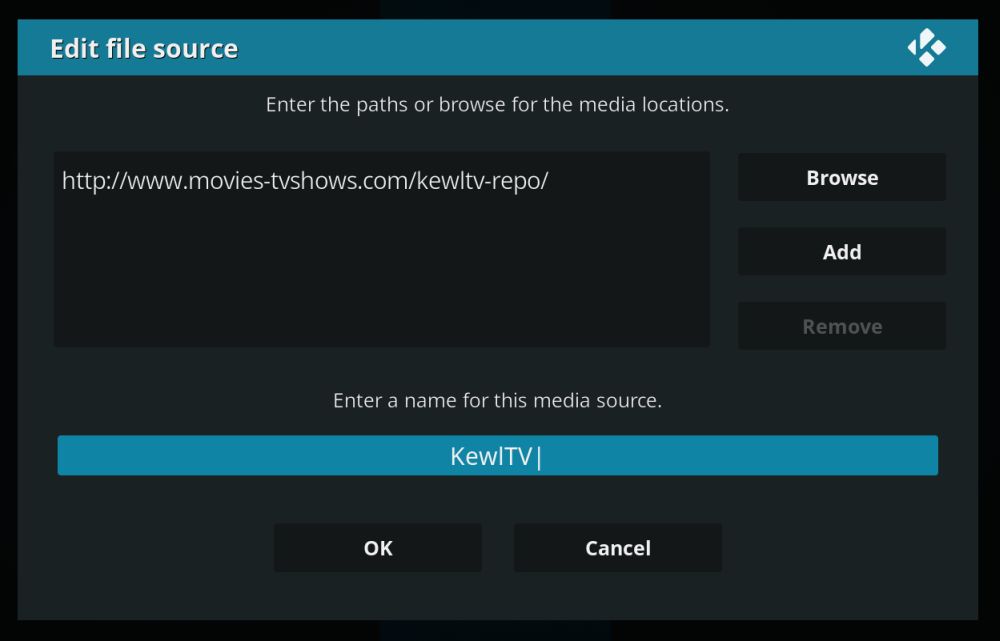
Task: Click the greyed-out Remove button
Action: point(842,326)
